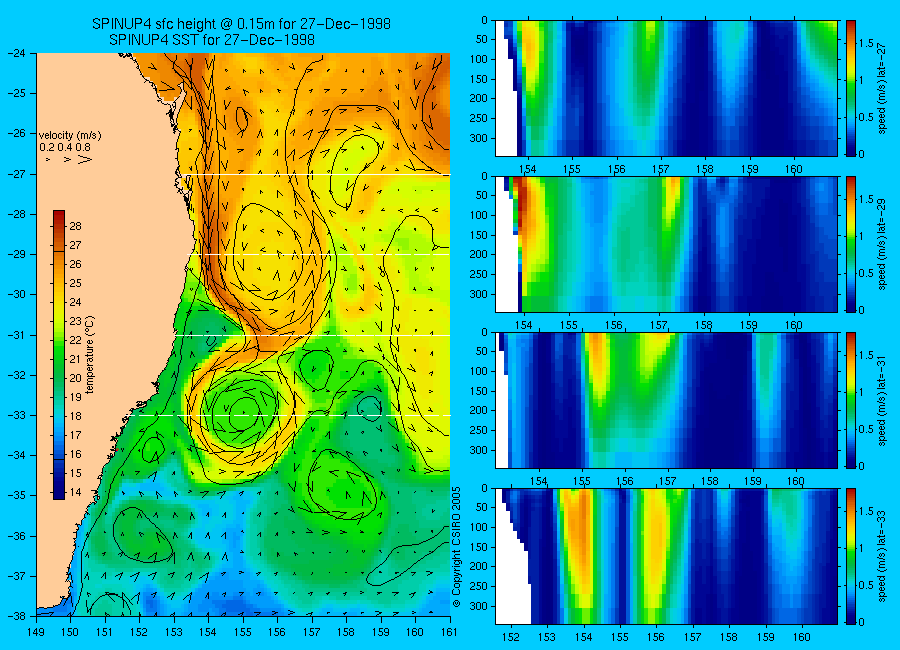Click depth label 150 on lat=-29 panel
The image size is (900, 650).
tap(479, 235)
